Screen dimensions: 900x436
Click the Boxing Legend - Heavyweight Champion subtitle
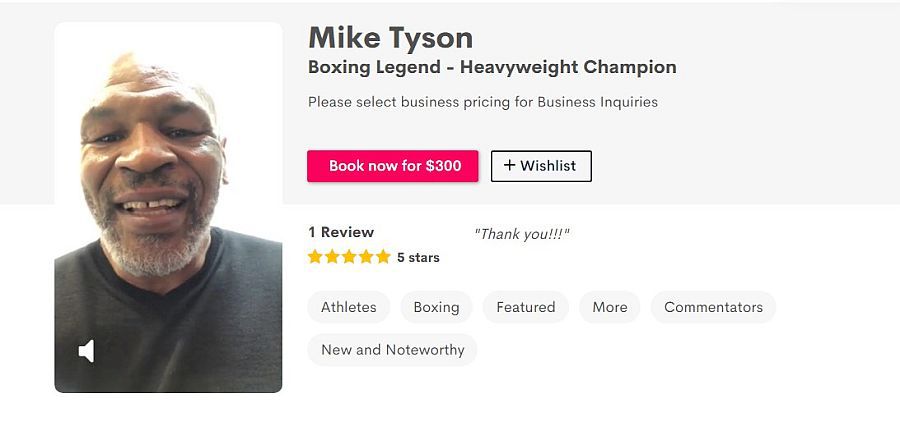tap(492, 67)
